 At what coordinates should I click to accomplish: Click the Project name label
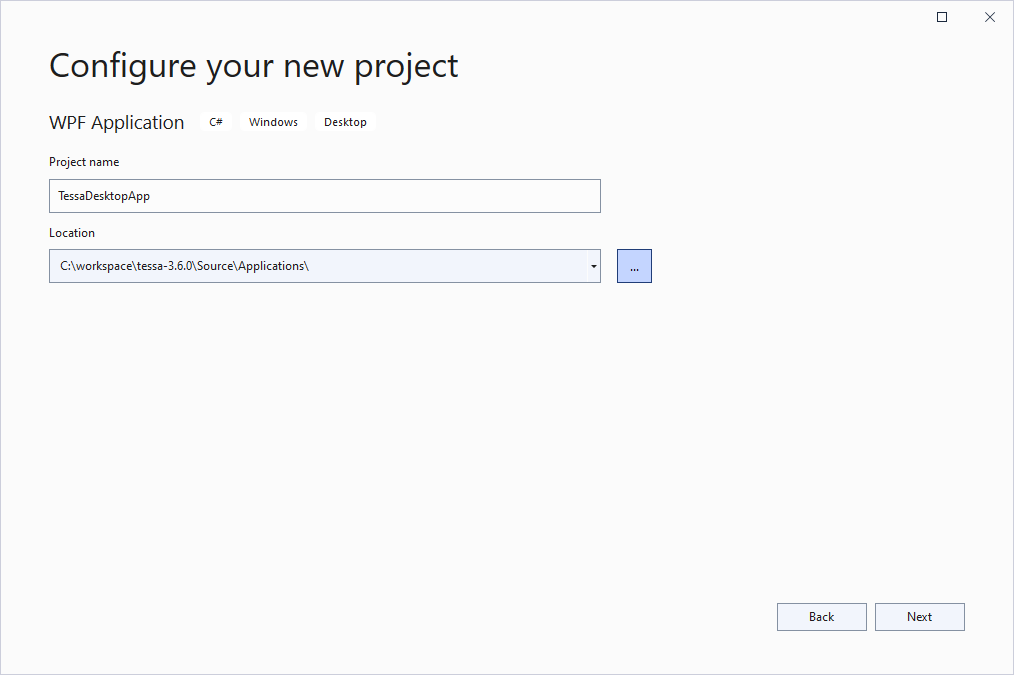pos(84,162)
